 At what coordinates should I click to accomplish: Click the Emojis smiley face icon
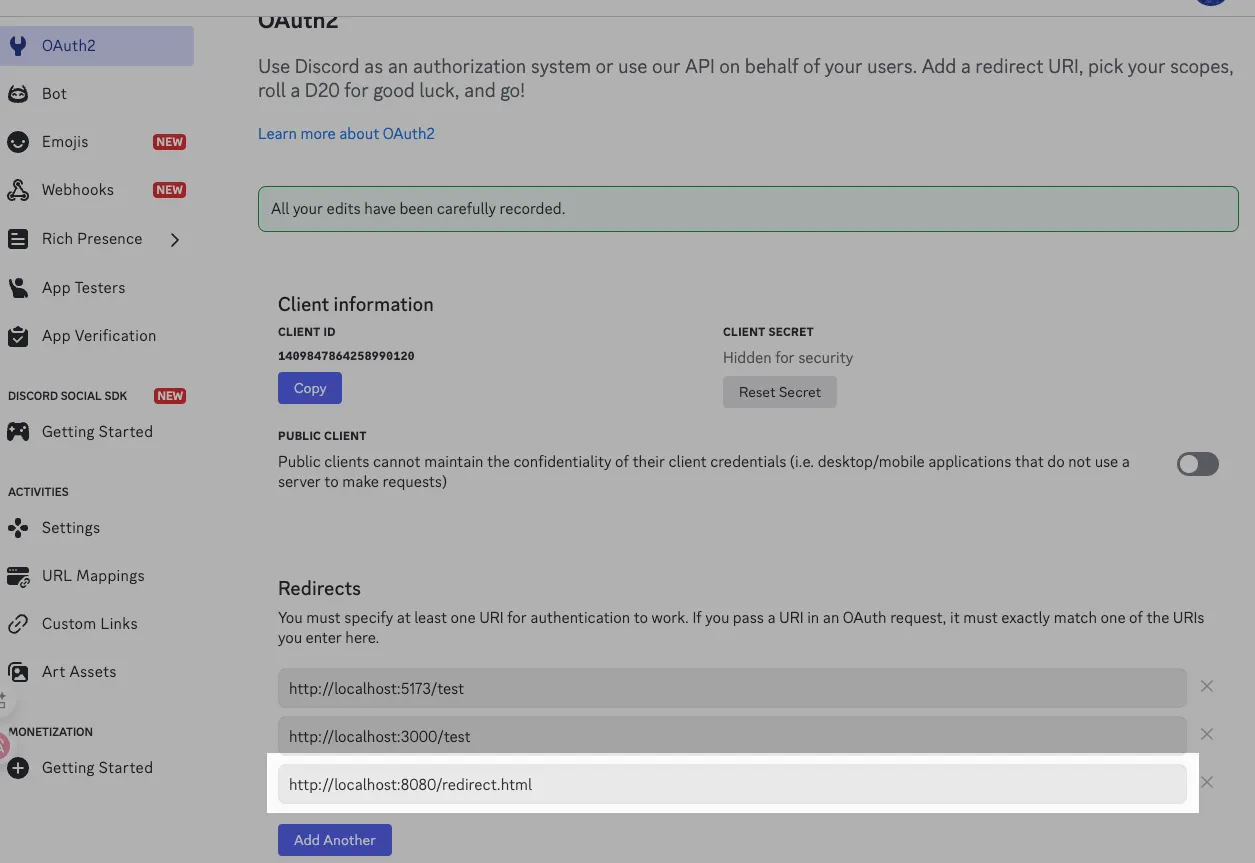(18, 142)
